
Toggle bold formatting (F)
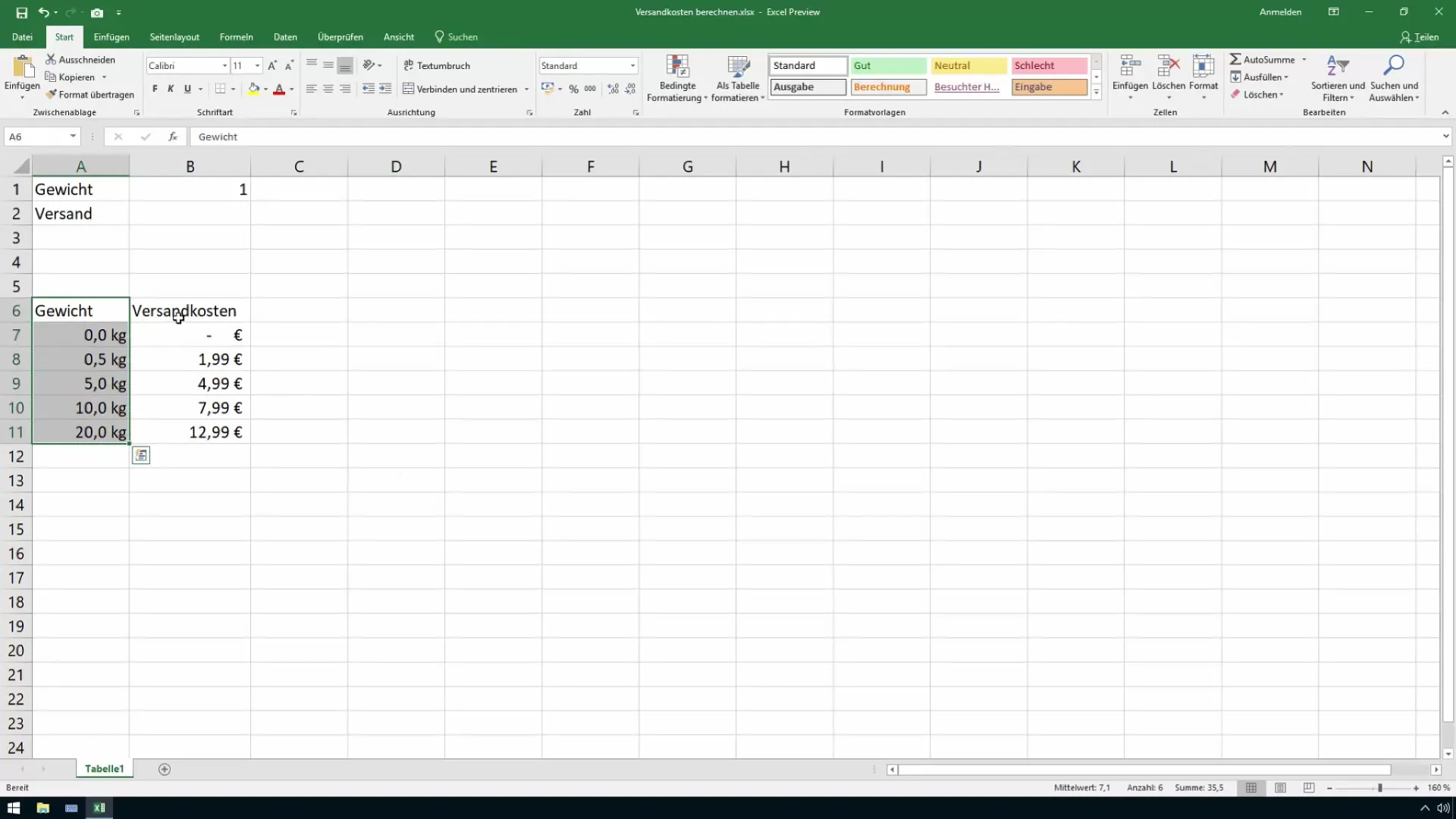pos(155,89)
